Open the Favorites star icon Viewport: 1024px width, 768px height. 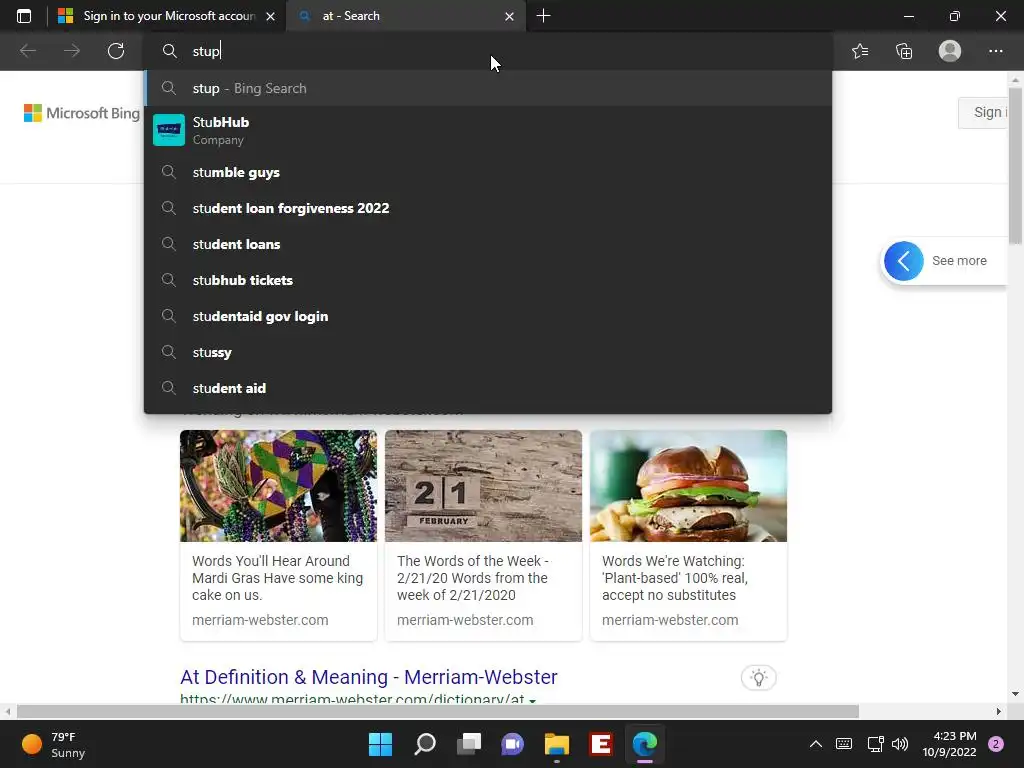click(x=860, y=51)
